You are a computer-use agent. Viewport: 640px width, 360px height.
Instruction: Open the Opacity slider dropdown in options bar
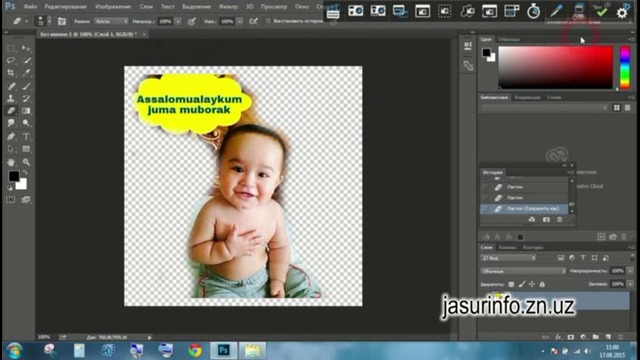(178, 21)
